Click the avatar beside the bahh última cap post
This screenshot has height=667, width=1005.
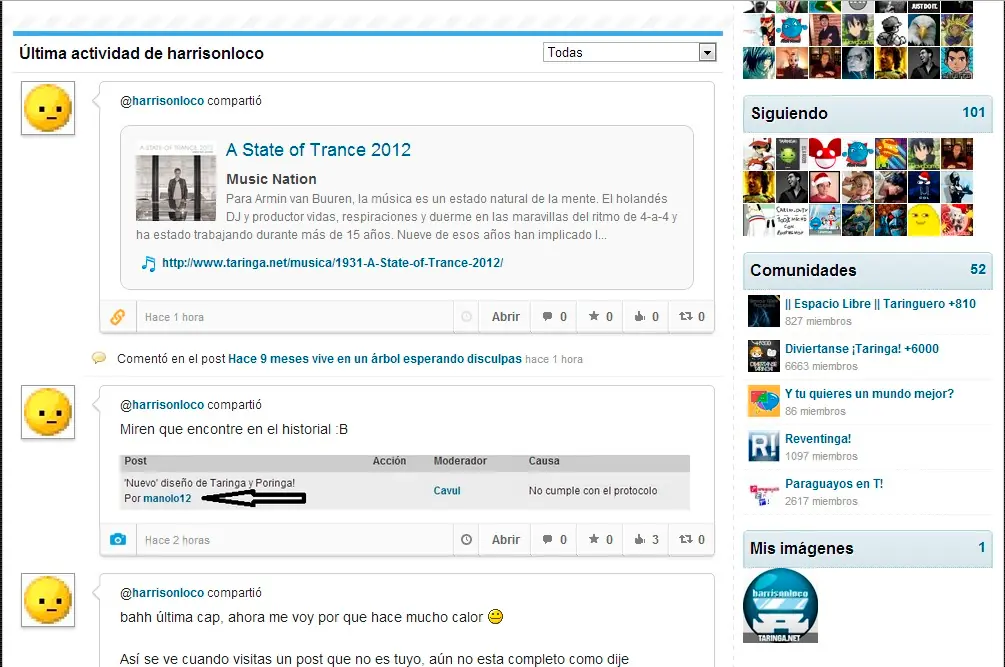48,600
